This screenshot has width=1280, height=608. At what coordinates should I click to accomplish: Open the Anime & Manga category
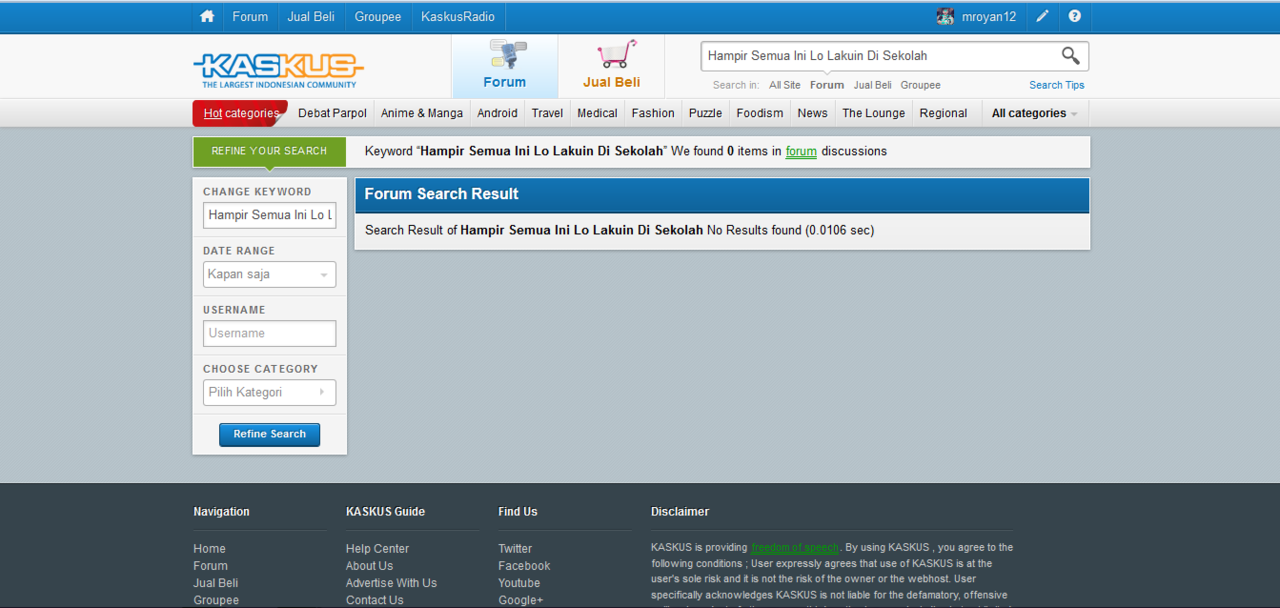pyautogui.click(x=422, y=113)
